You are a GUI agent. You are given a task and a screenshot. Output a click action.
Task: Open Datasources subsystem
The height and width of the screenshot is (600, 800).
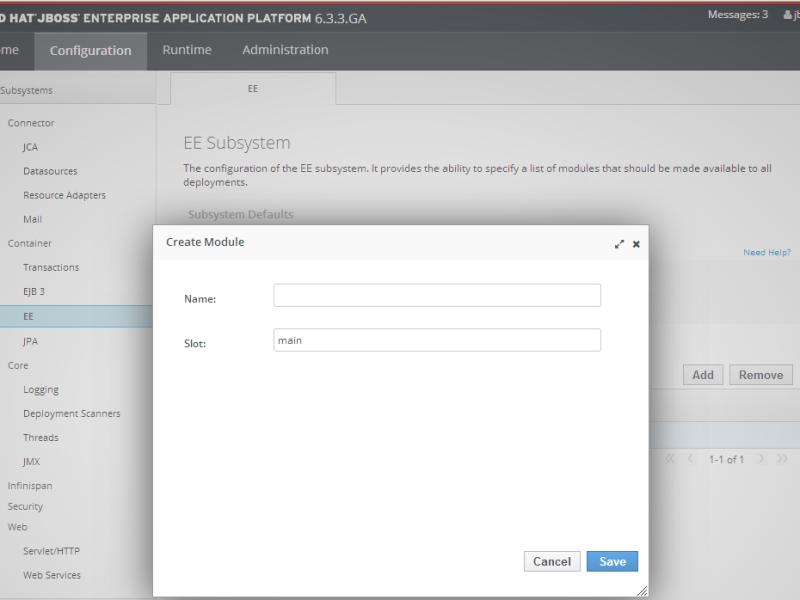50,171
